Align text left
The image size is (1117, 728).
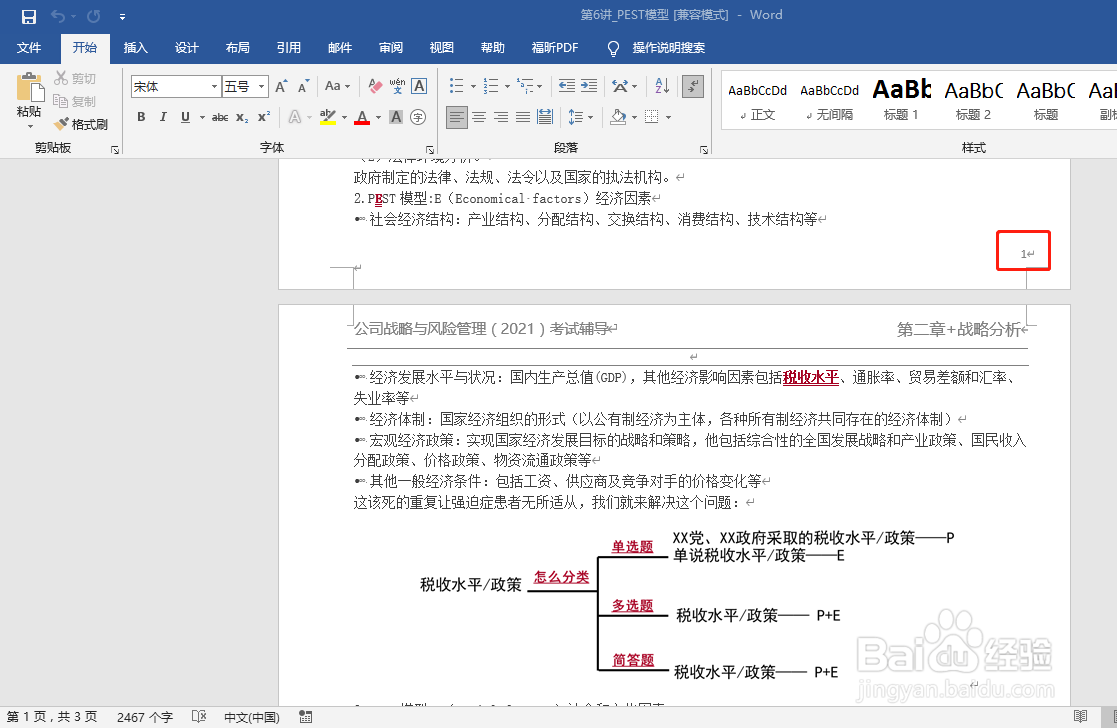click(x=457, y=117)
